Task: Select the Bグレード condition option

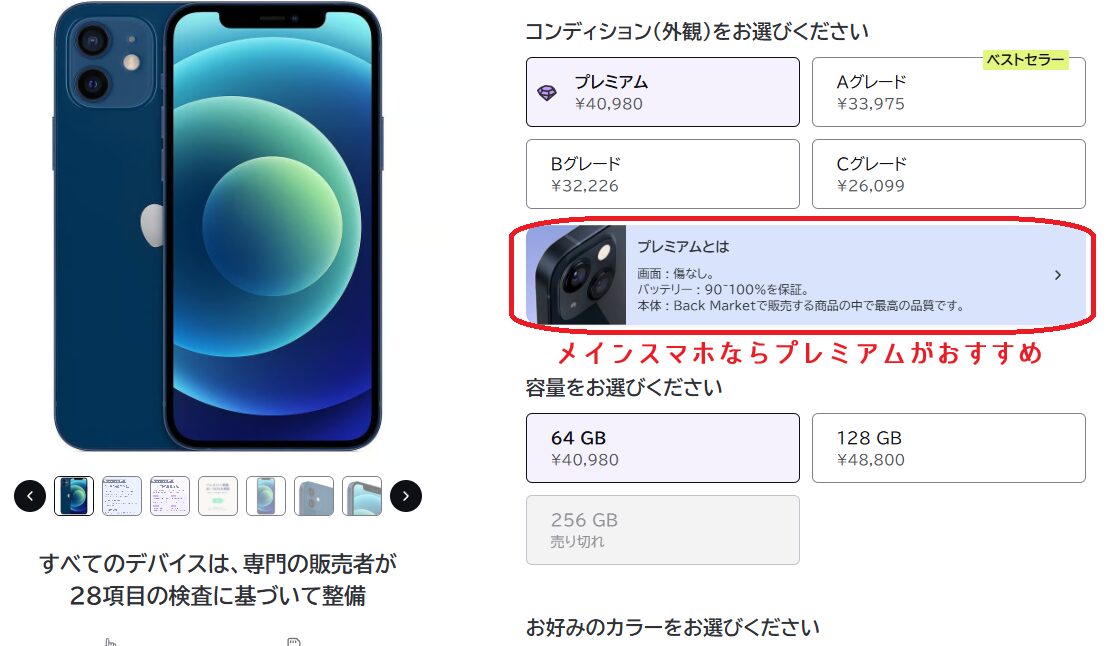Action: click(662, 174)
